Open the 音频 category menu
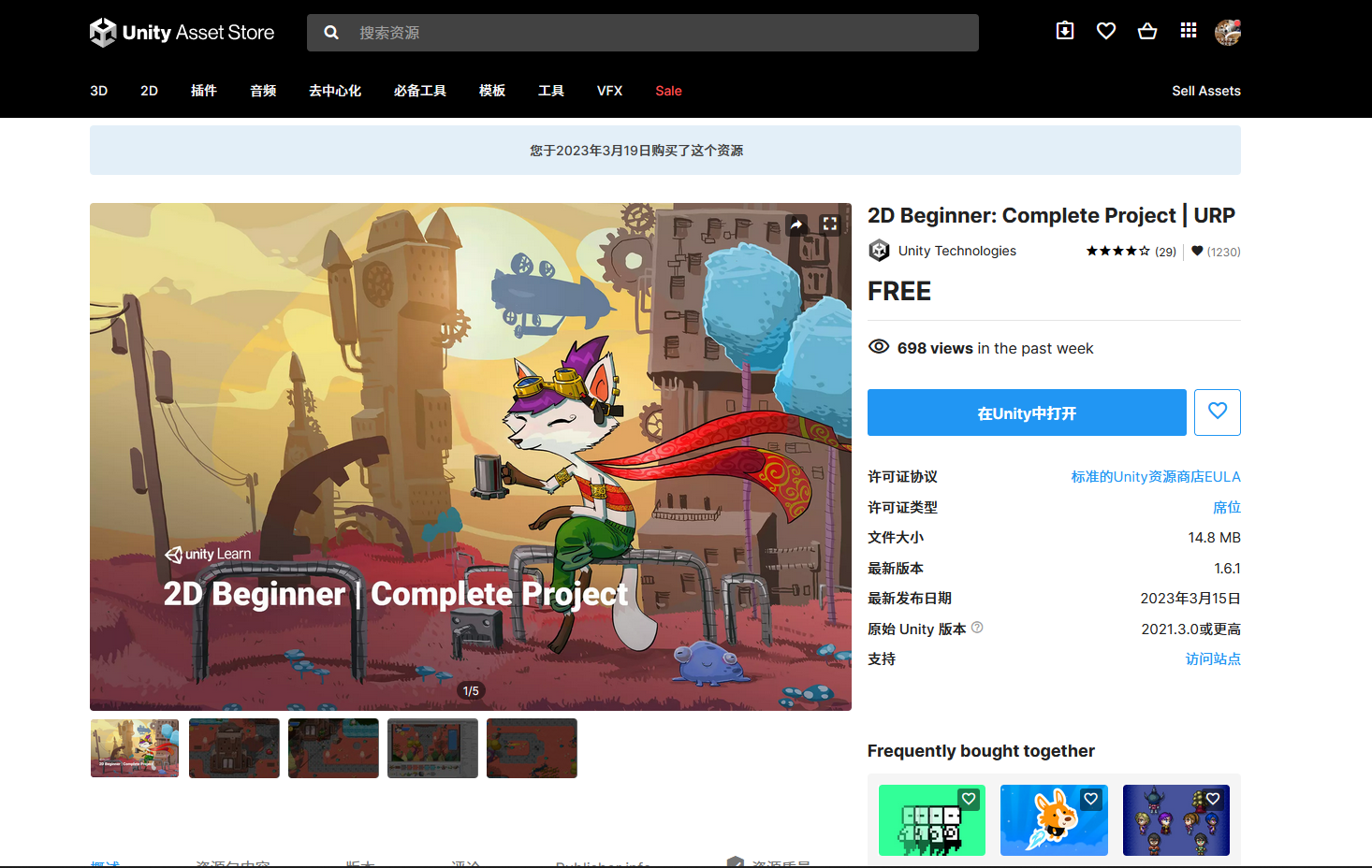Viewport: 1372px width, 868px height. (263, 91)
